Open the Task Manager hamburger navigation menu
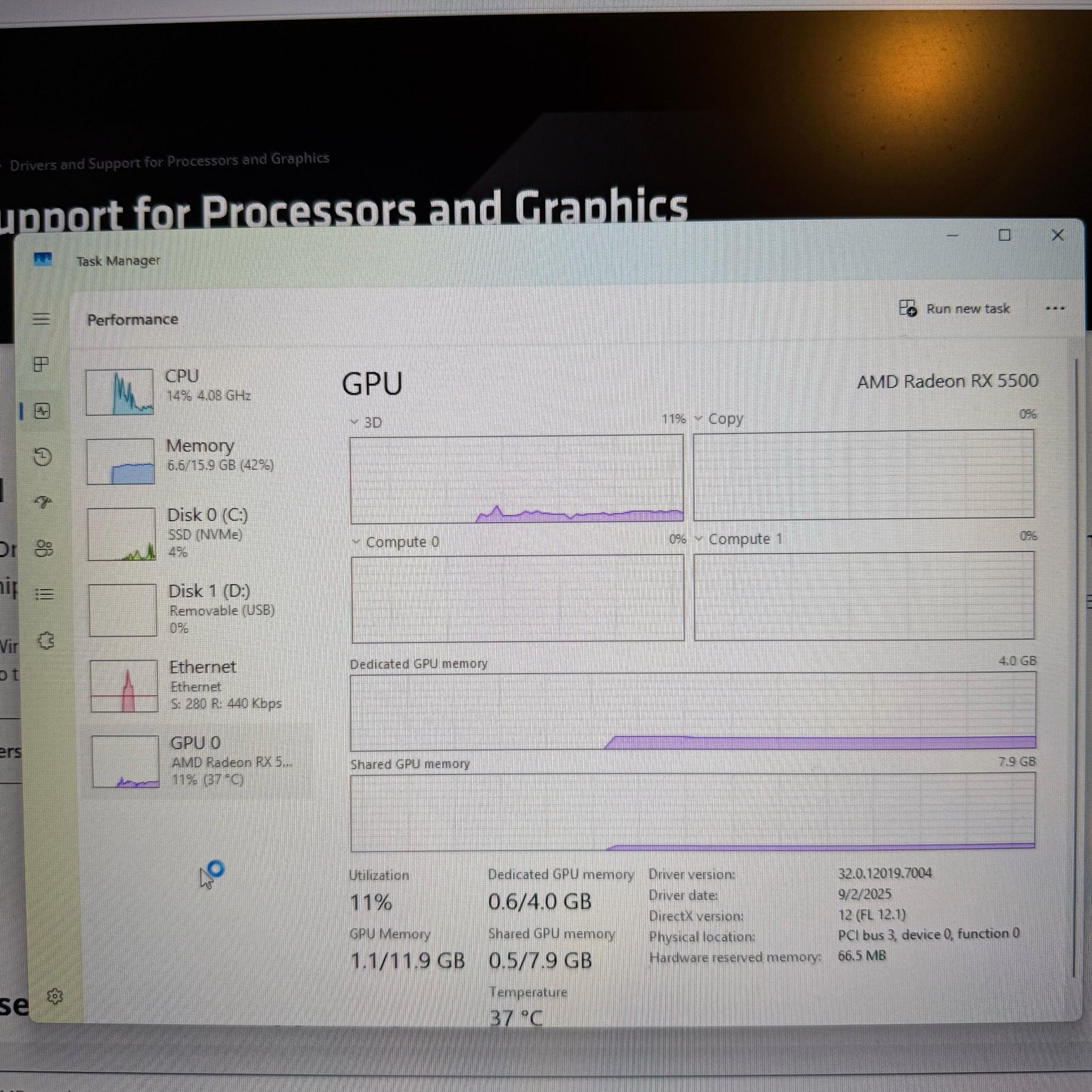Viewport: 1092px width, 1092px height. [x=41, y=319]
